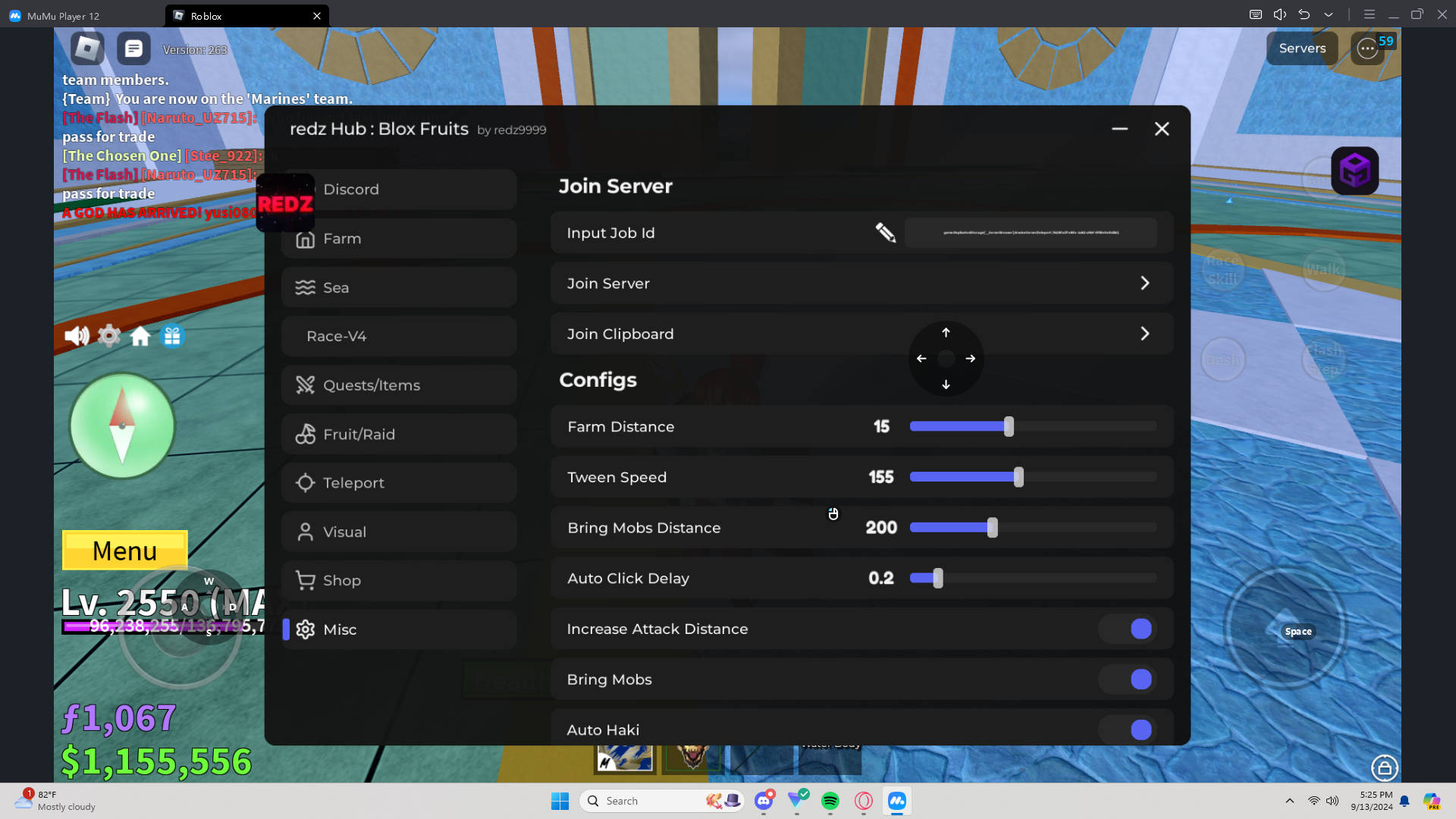This screenshot has height=819, width=1456.
Task: Open the taskbar weather widget
Action: coord(57,801)
